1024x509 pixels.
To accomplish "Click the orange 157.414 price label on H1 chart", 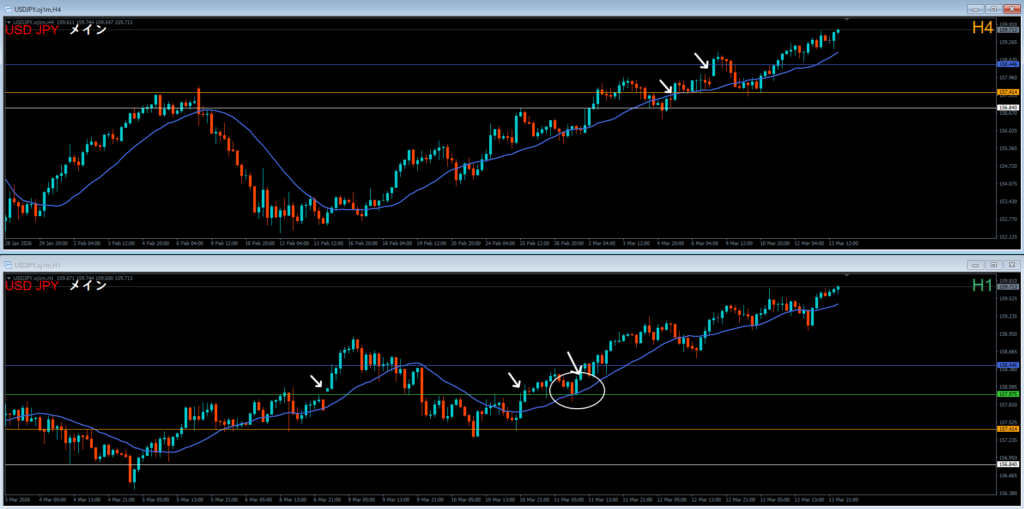I will coord(1008,430).
